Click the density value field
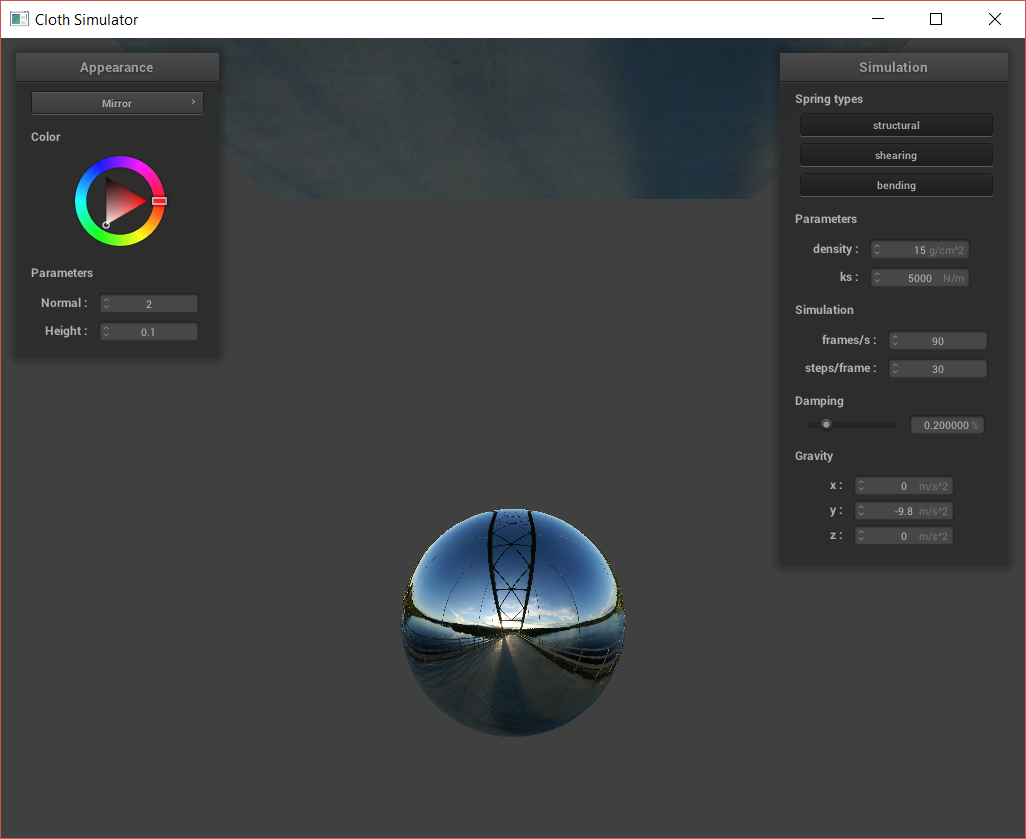Image resolution: width=1026 pixels, height=839 pixels. point(919,250)
